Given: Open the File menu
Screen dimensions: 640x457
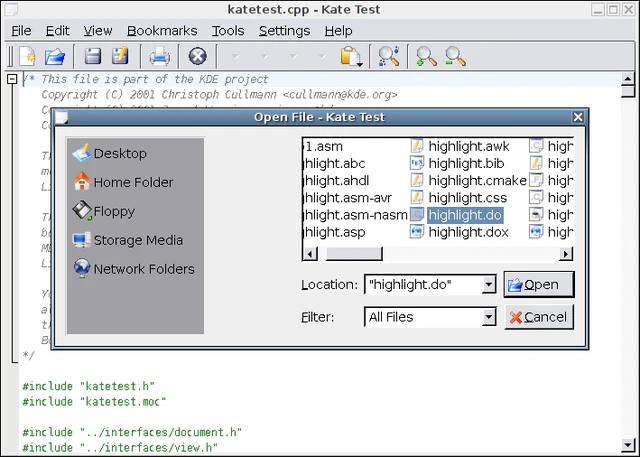Looking at the screenshot, I should 21,31.
